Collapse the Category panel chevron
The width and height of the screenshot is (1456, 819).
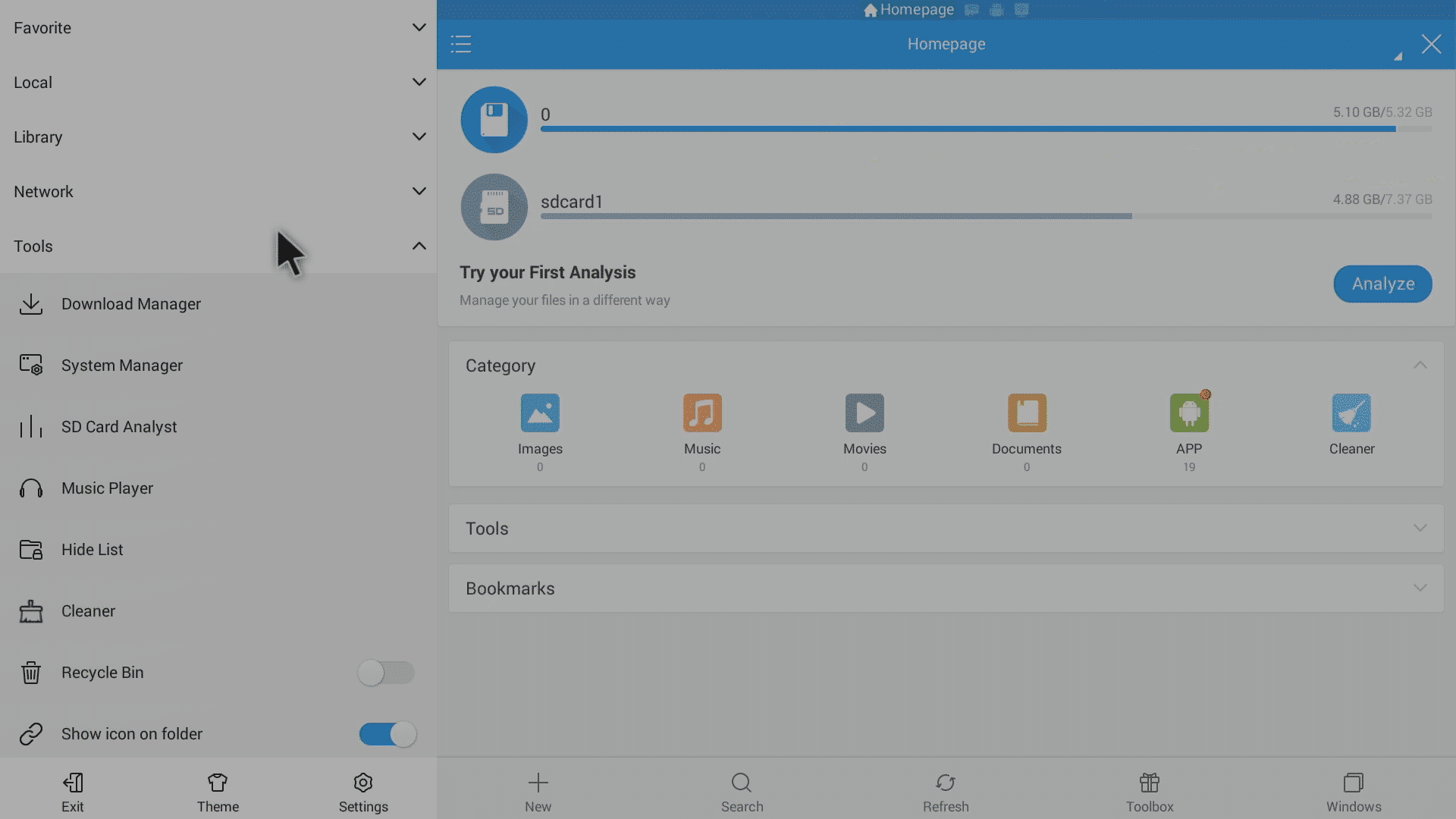click(1420, 365)
